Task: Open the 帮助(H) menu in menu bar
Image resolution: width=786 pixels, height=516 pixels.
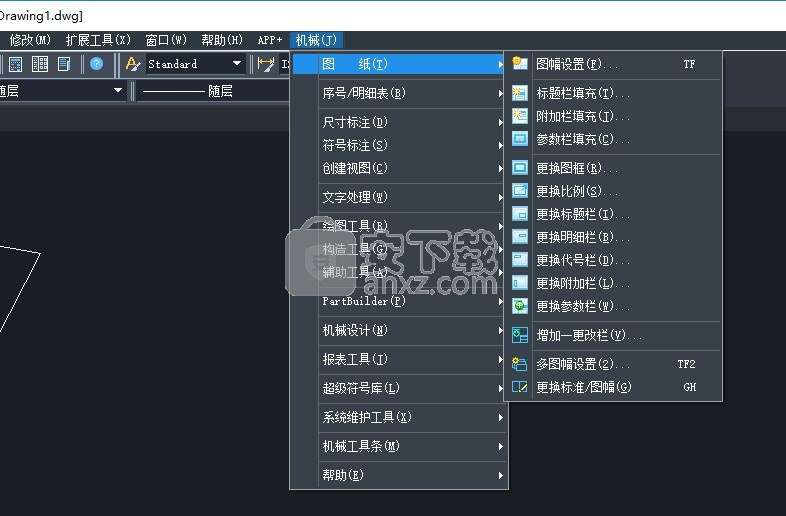Action: 222,40
